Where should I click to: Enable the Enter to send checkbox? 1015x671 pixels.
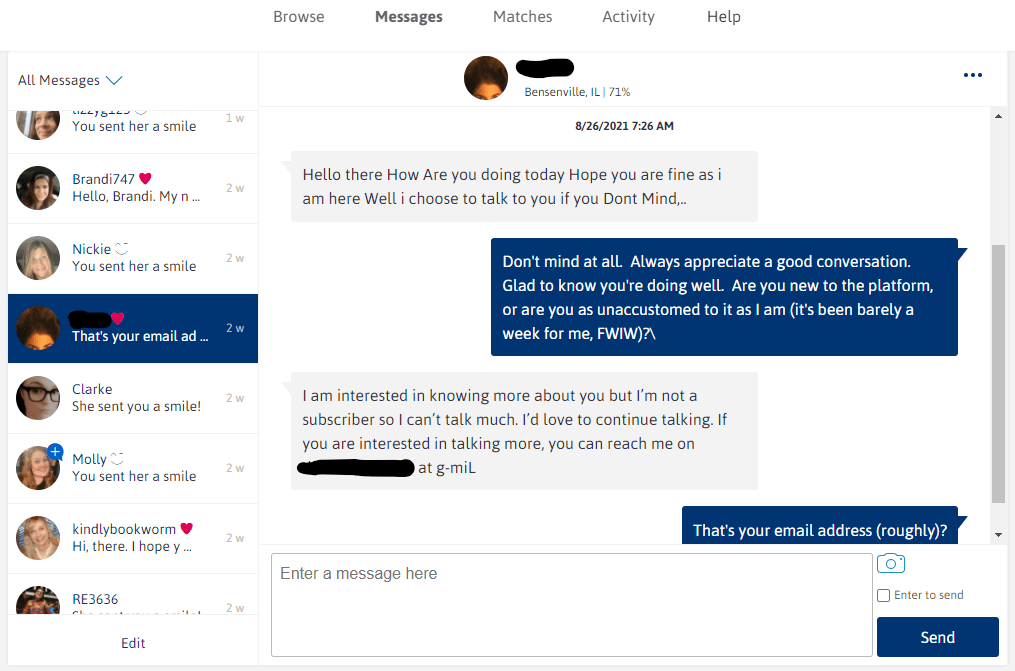(883, 596)
